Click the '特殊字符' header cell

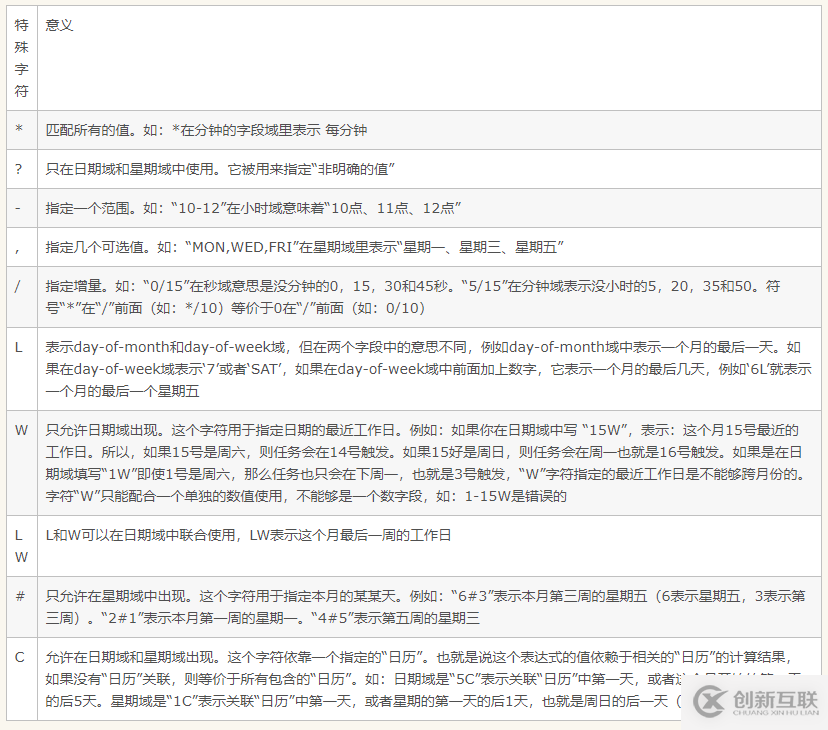click(x=22, y=58)
